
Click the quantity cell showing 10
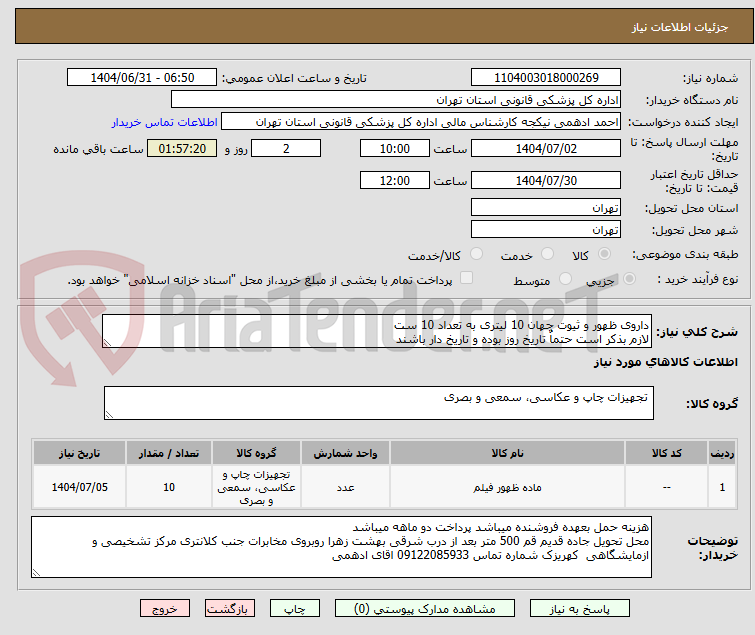[169, 487]
